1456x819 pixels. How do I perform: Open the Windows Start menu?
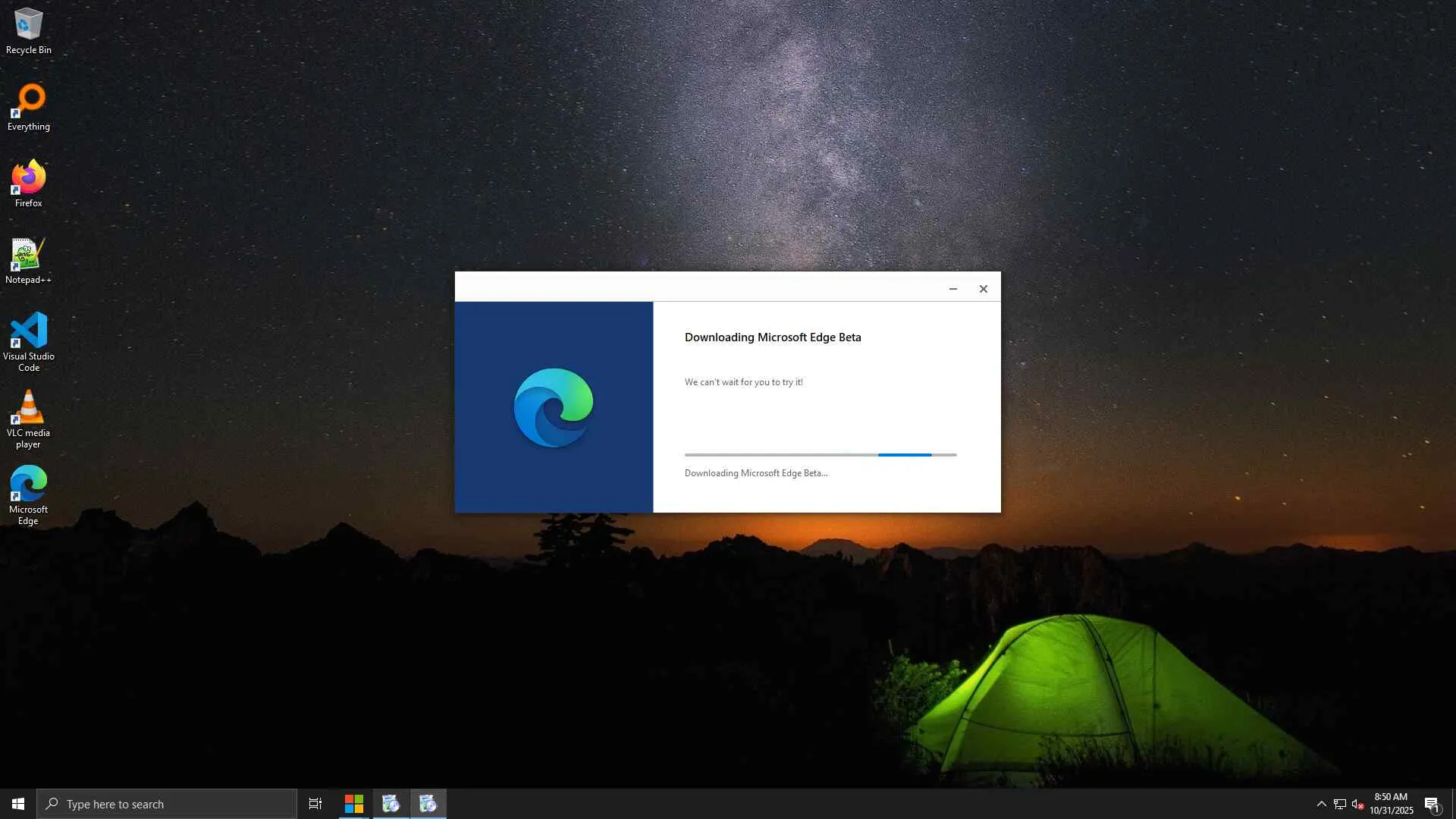pyautogui.click(x=18, y=804)
